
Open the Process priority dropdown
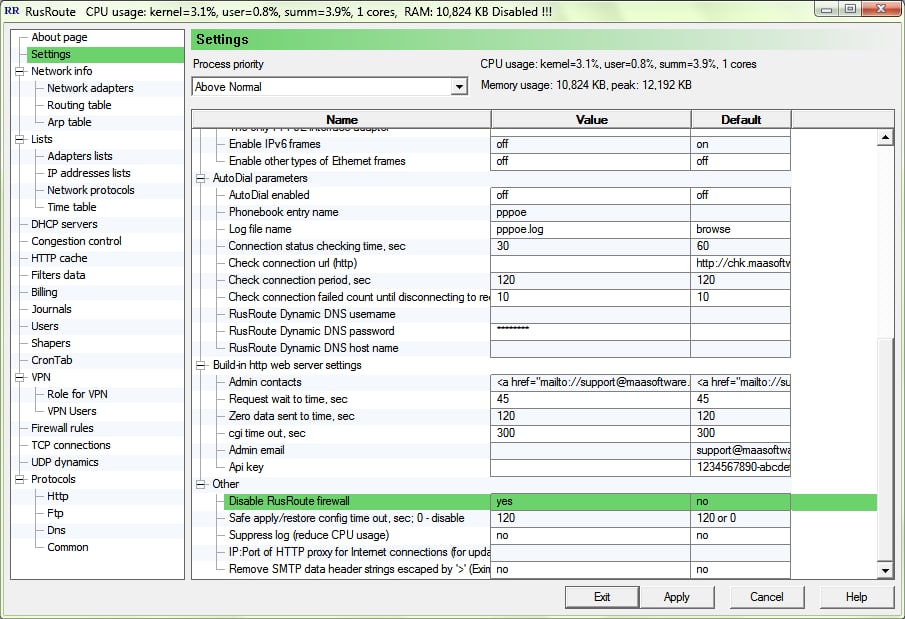tap(459, 87)
